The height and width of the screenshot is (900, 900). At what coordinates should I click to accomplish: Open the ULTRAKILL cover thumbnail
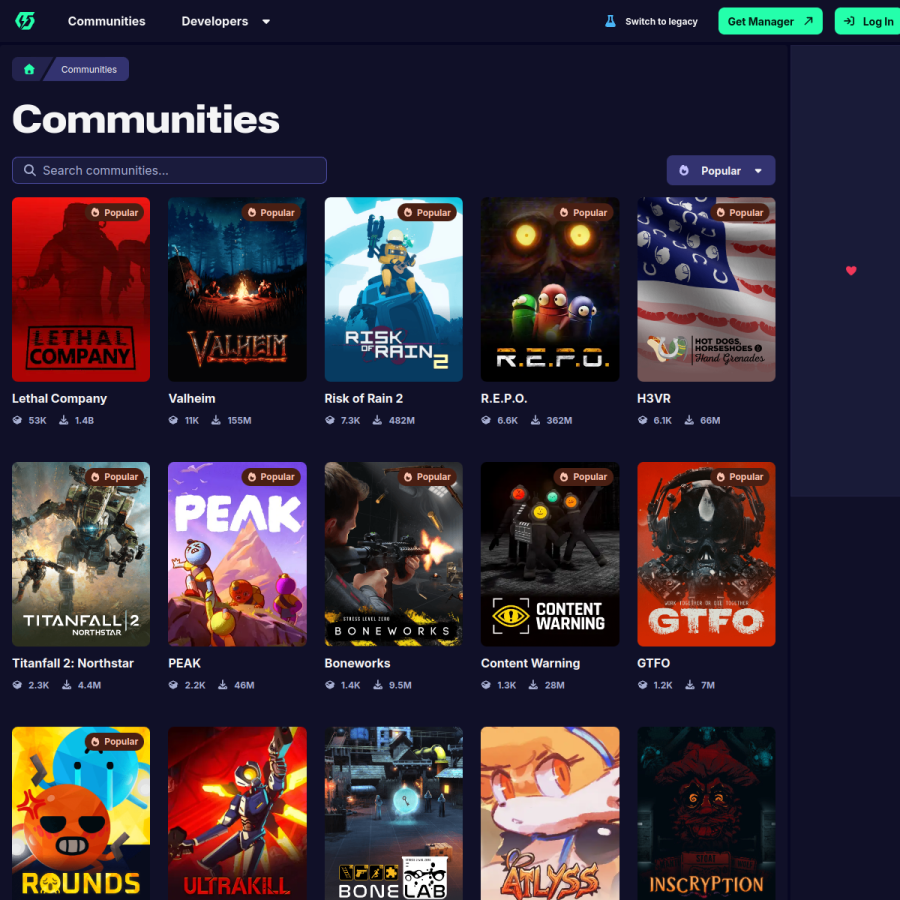[x=237, y=813]
